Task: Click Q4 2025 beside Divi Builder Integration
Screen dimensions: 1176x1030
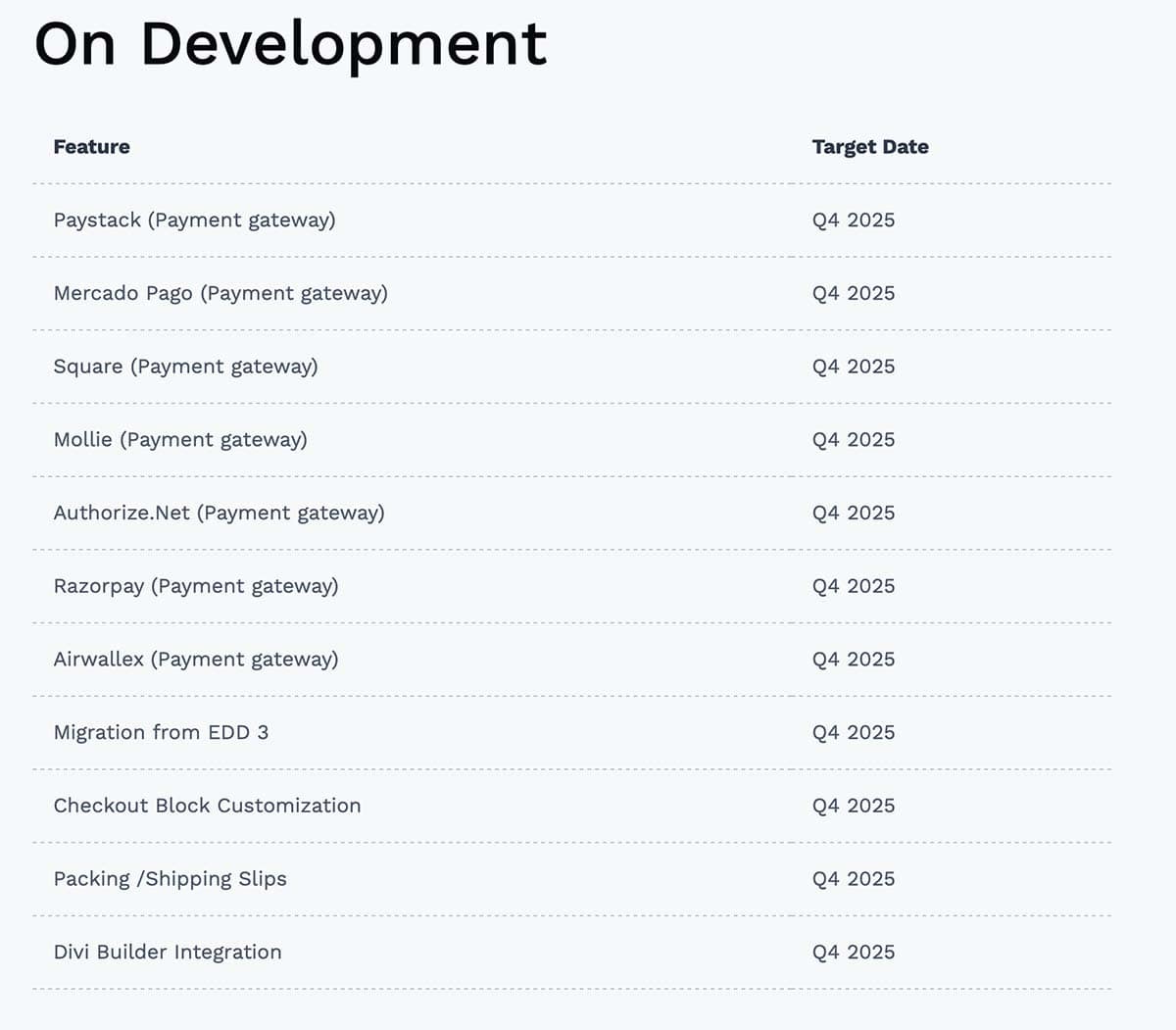Action: pyautogui.click(x=853, y=952)
